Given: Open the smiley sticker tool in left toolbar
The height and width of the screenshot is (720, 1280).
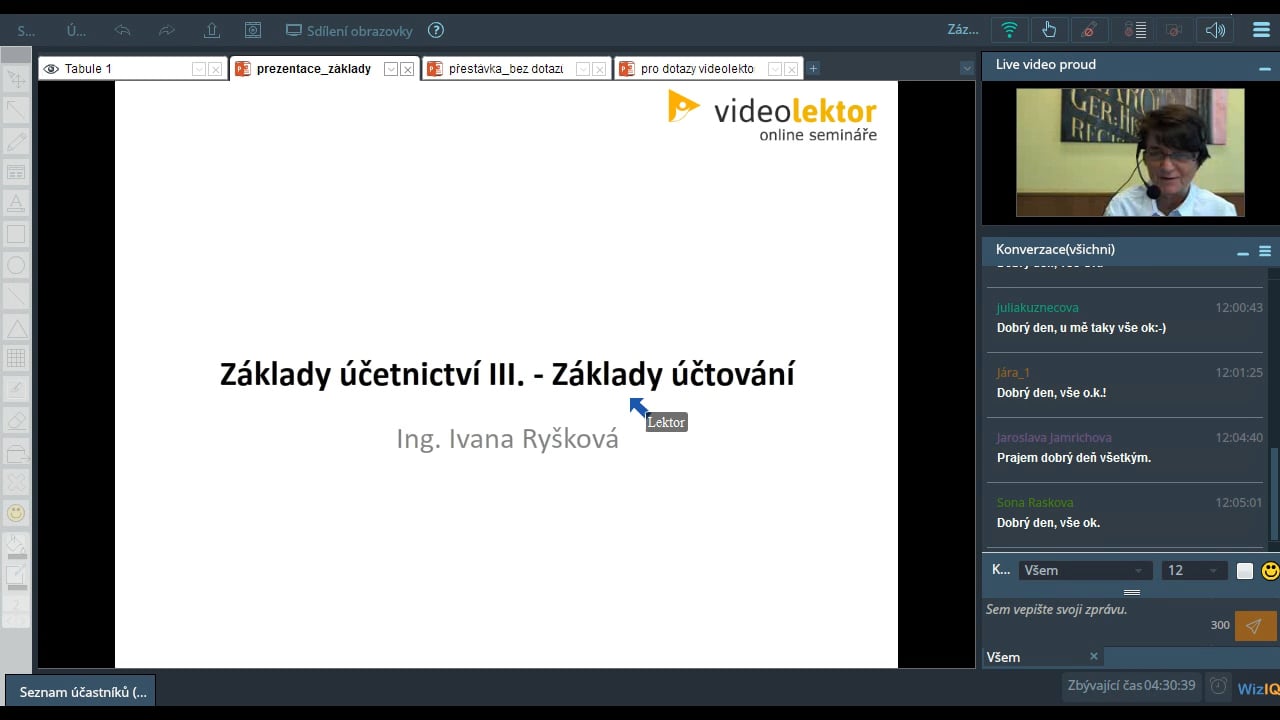Looking at the screenshot, I should [16, 513].
